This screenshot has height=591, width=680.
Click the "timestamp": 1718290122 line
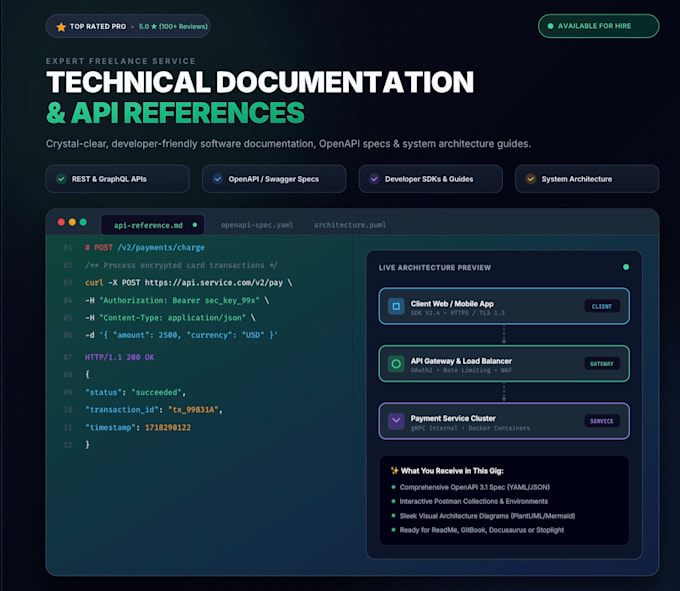(x=138, y=428)
